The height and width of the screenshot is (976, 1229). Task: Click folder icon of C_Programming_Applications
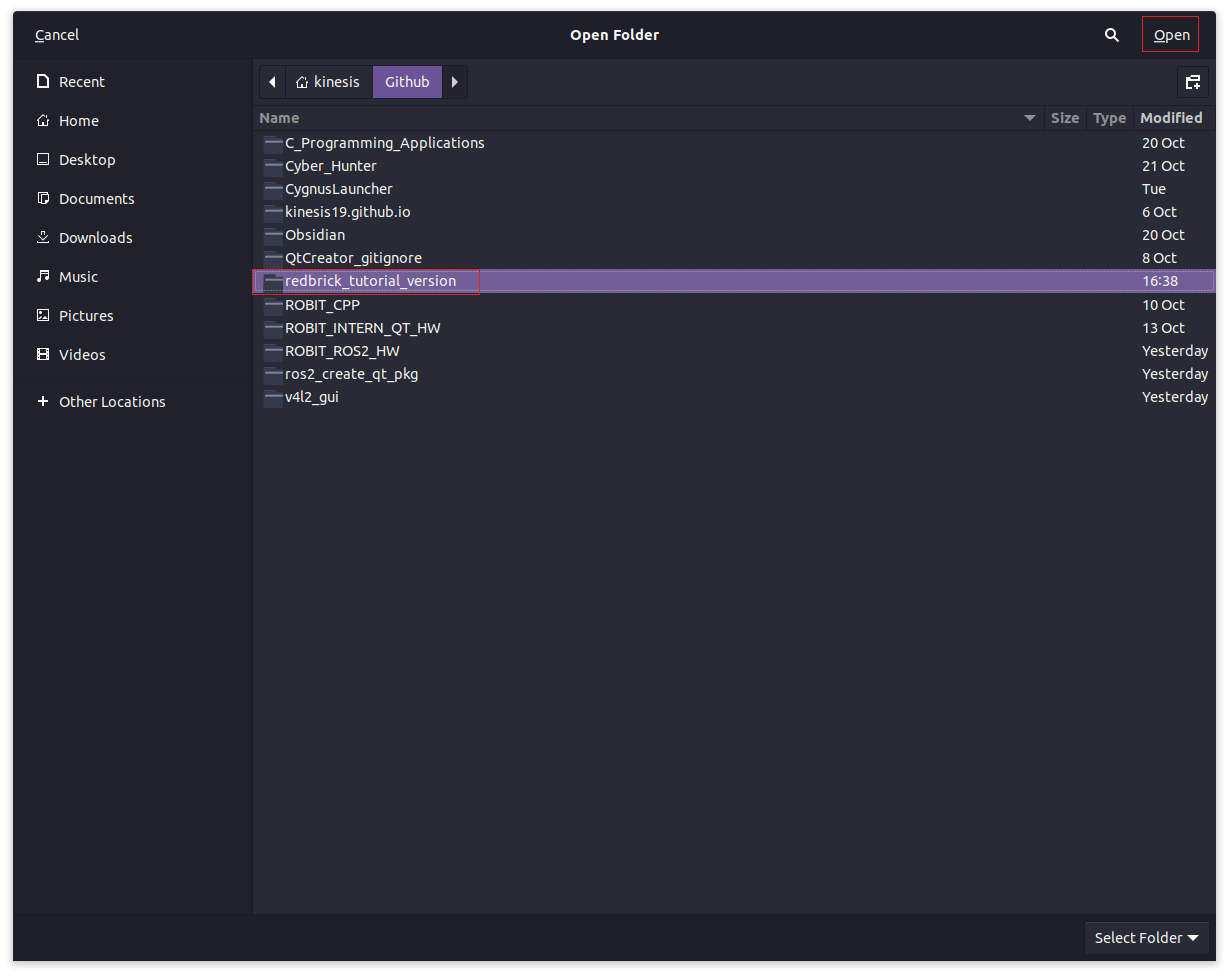click(273, 143)
